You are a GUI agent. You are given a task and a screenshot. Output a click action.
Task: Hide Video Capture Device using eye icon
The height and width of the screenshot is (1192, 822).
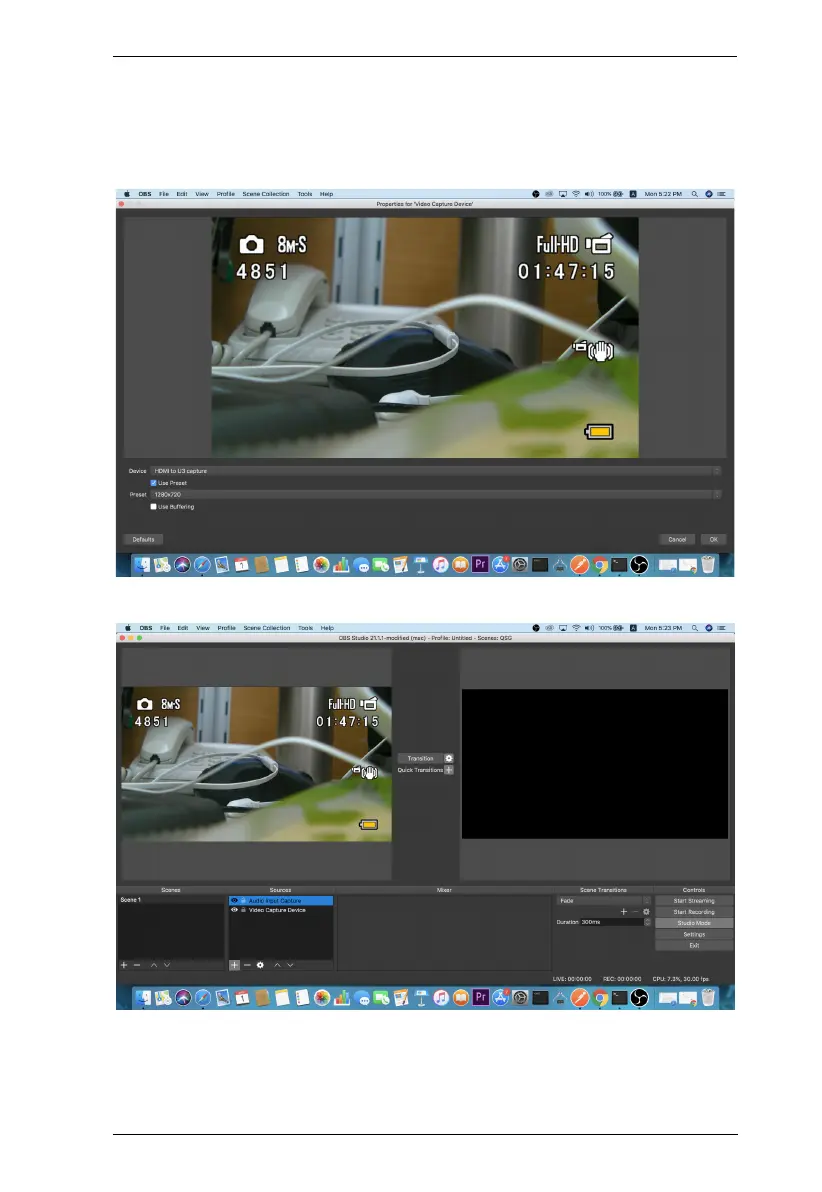234,910
